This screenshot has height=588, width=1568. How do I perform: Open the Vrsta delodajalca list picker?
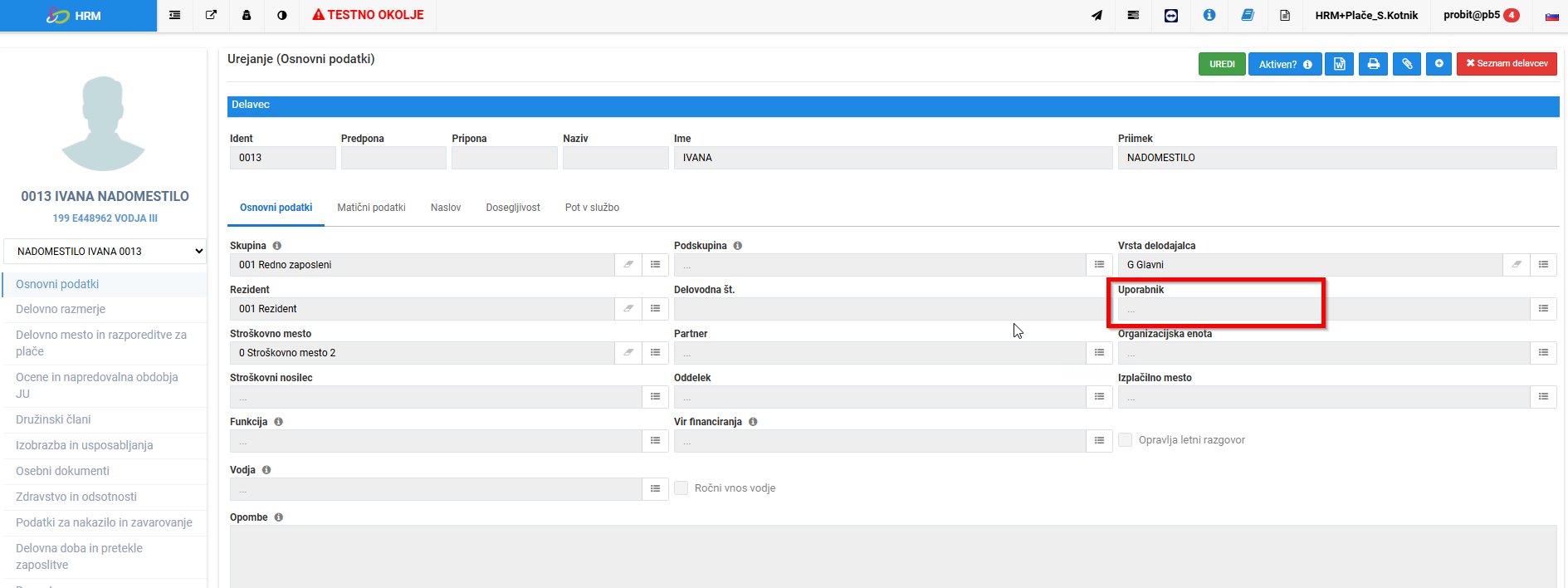coord(1543,265)
